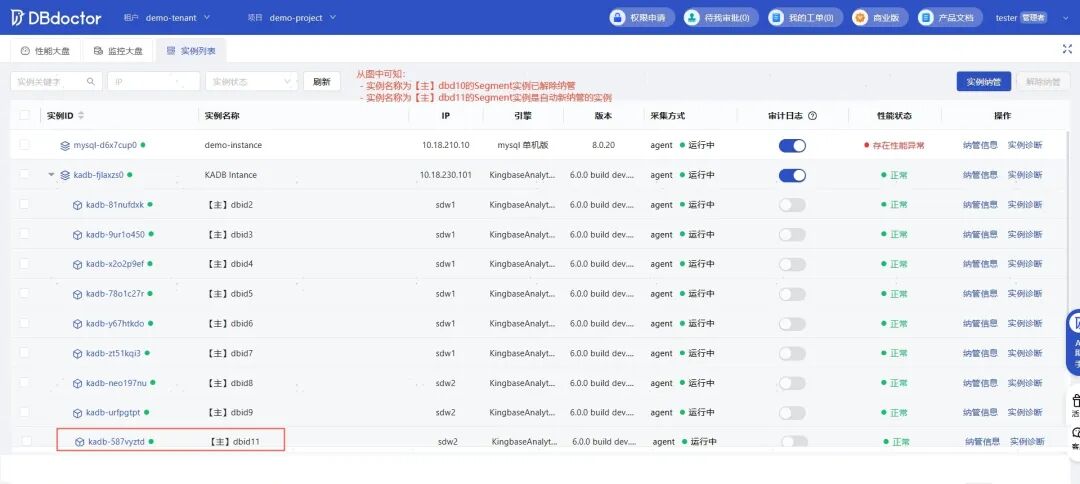Screen dimensions: 1080x484
Task: Click the DBdoctor logo
Action: coord(56,18)
